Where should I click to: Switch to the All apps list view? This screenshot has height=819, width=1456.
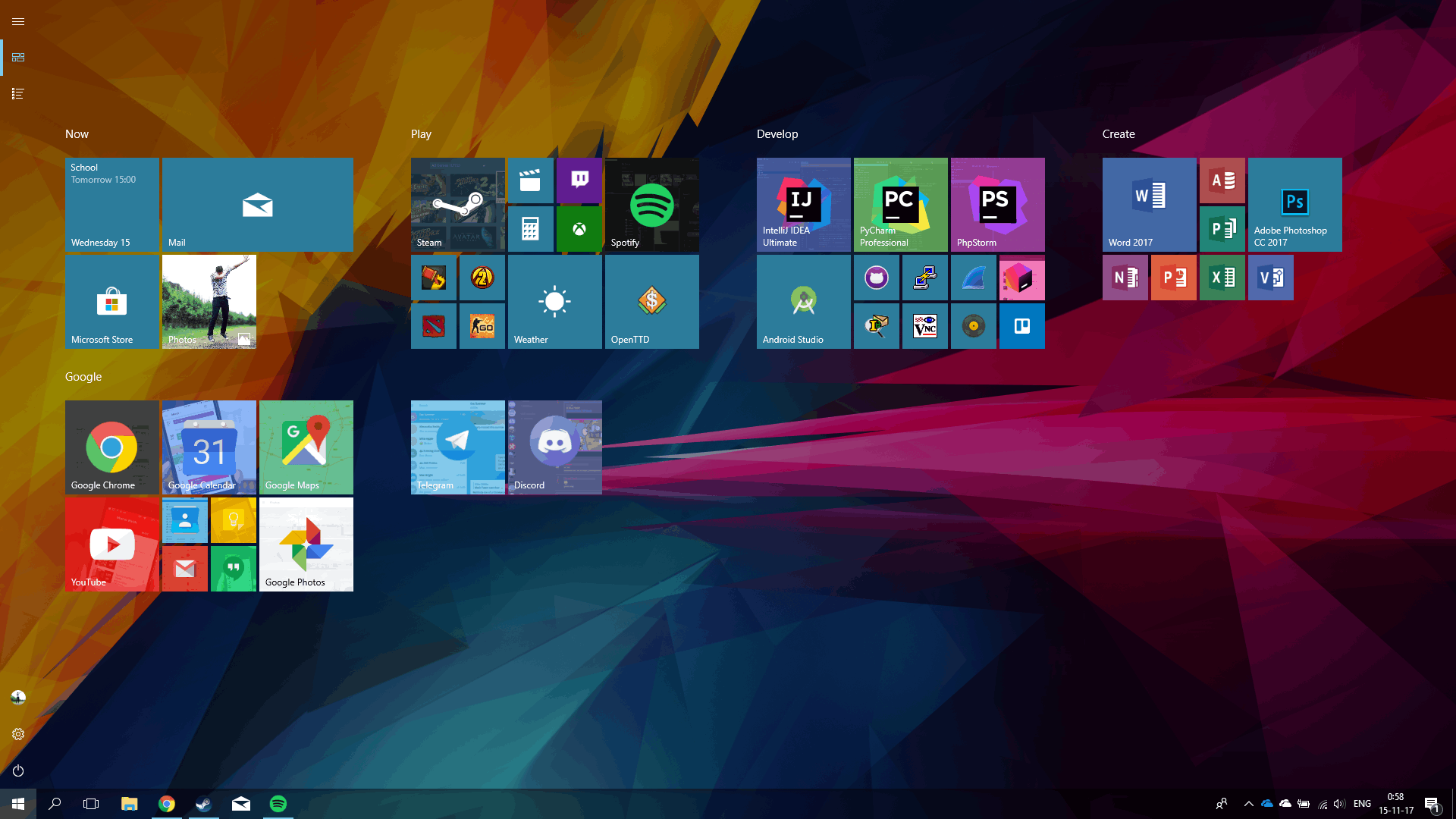click(18, 94)
